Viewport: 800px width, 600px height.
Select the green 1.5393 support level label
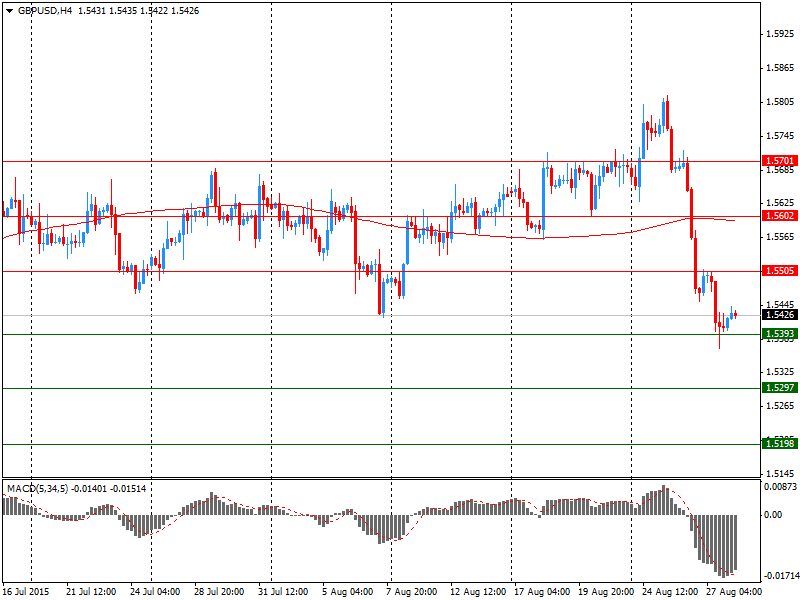coord(780,334)
